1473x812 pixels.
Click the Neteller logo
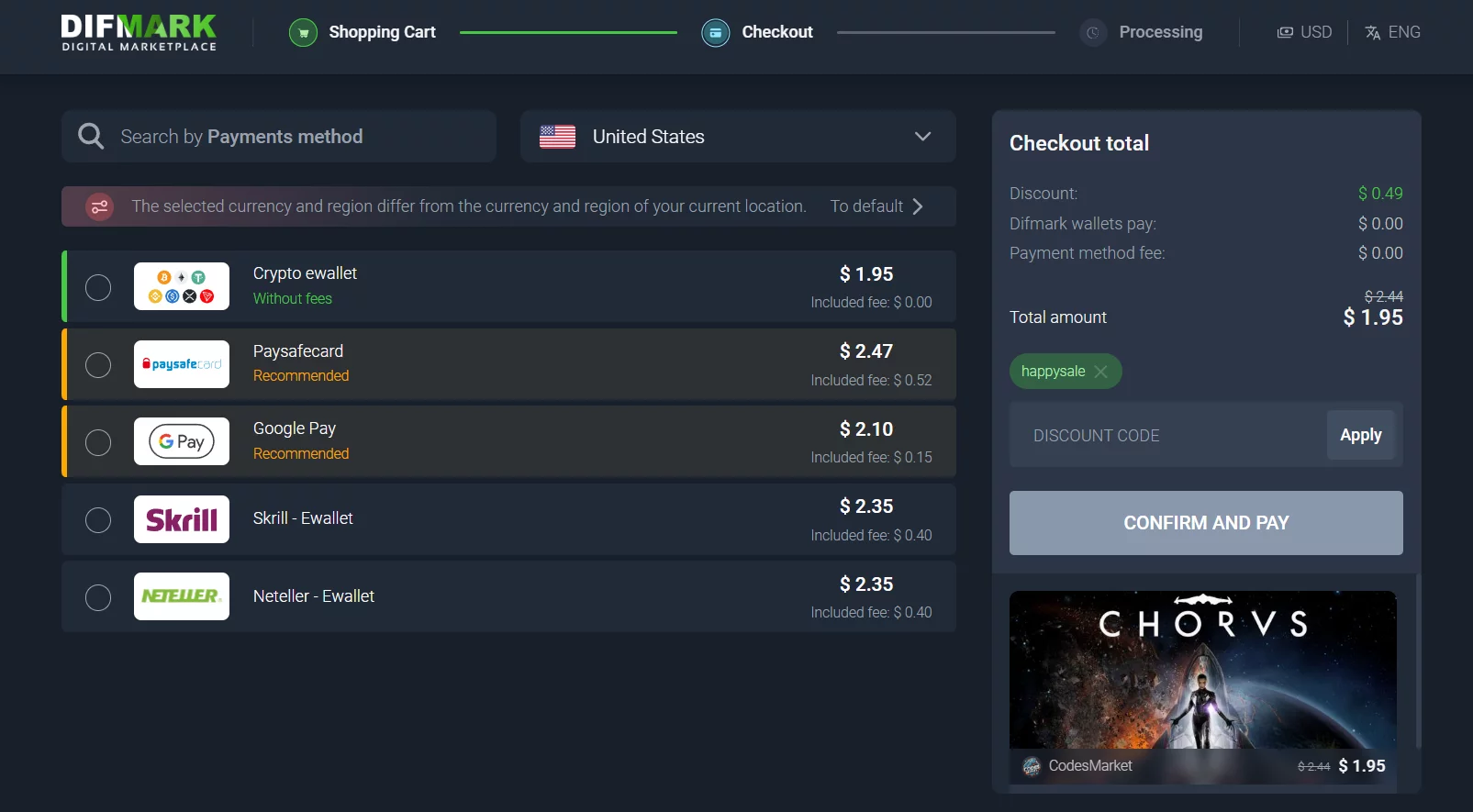[182, 596]
